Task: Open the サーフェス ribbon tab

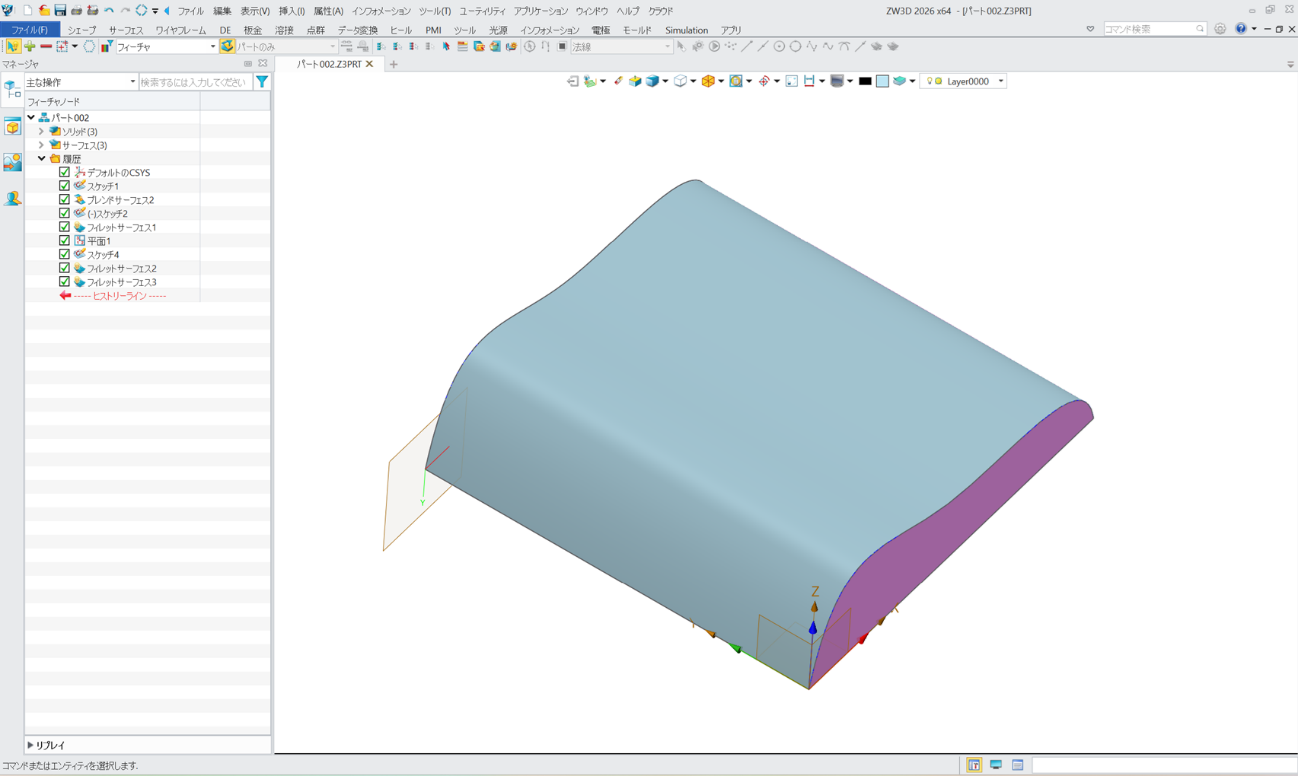Action: click(x=126, y=30)
